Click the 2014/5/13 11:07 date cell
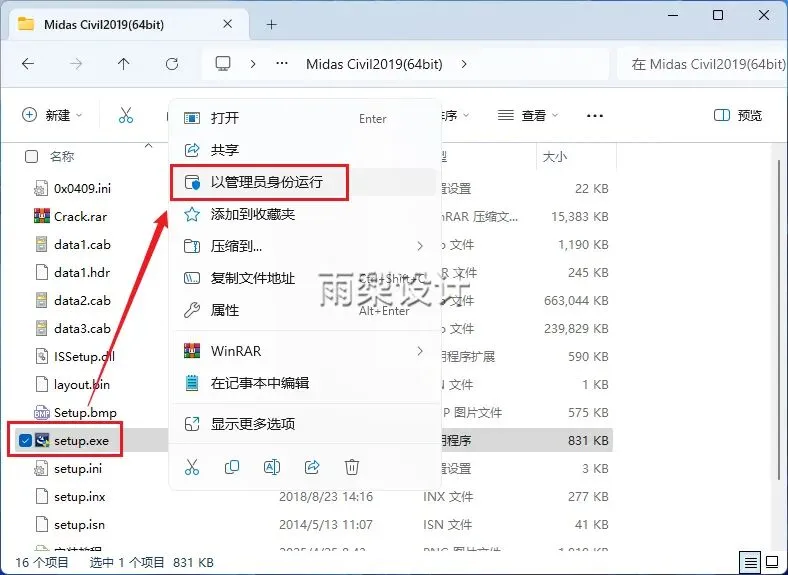The width and height of the screenshot is (788, 575). (326, 525)
